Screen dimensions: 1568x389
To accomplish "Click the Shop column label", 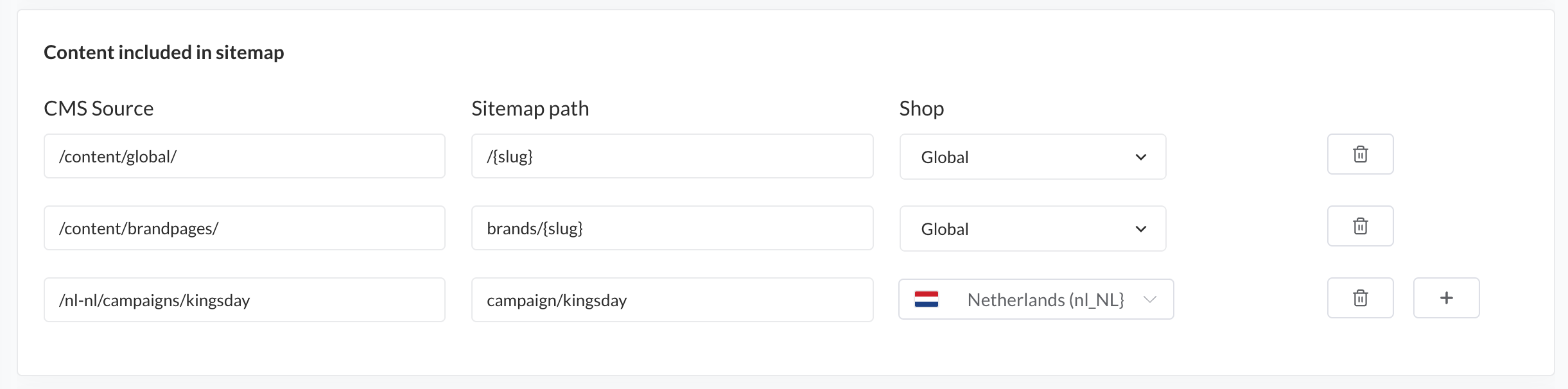I will pyautogui.click(x=921, y=108).
